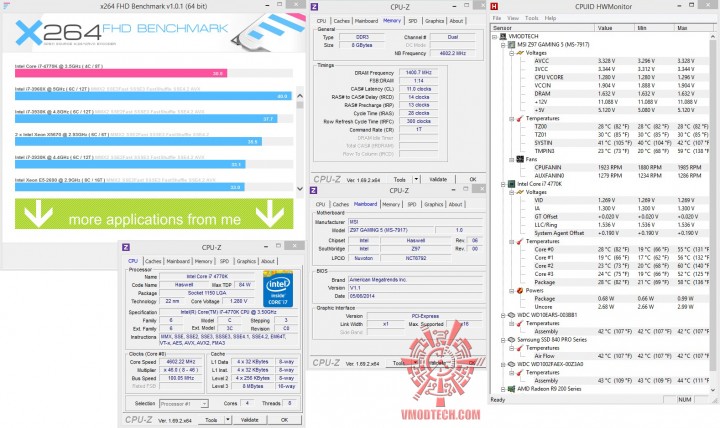Open Tools dropdown arrow in Memory CPU-Z window
Viewport: 720px width, 428px height.
(x=416, y=179)
